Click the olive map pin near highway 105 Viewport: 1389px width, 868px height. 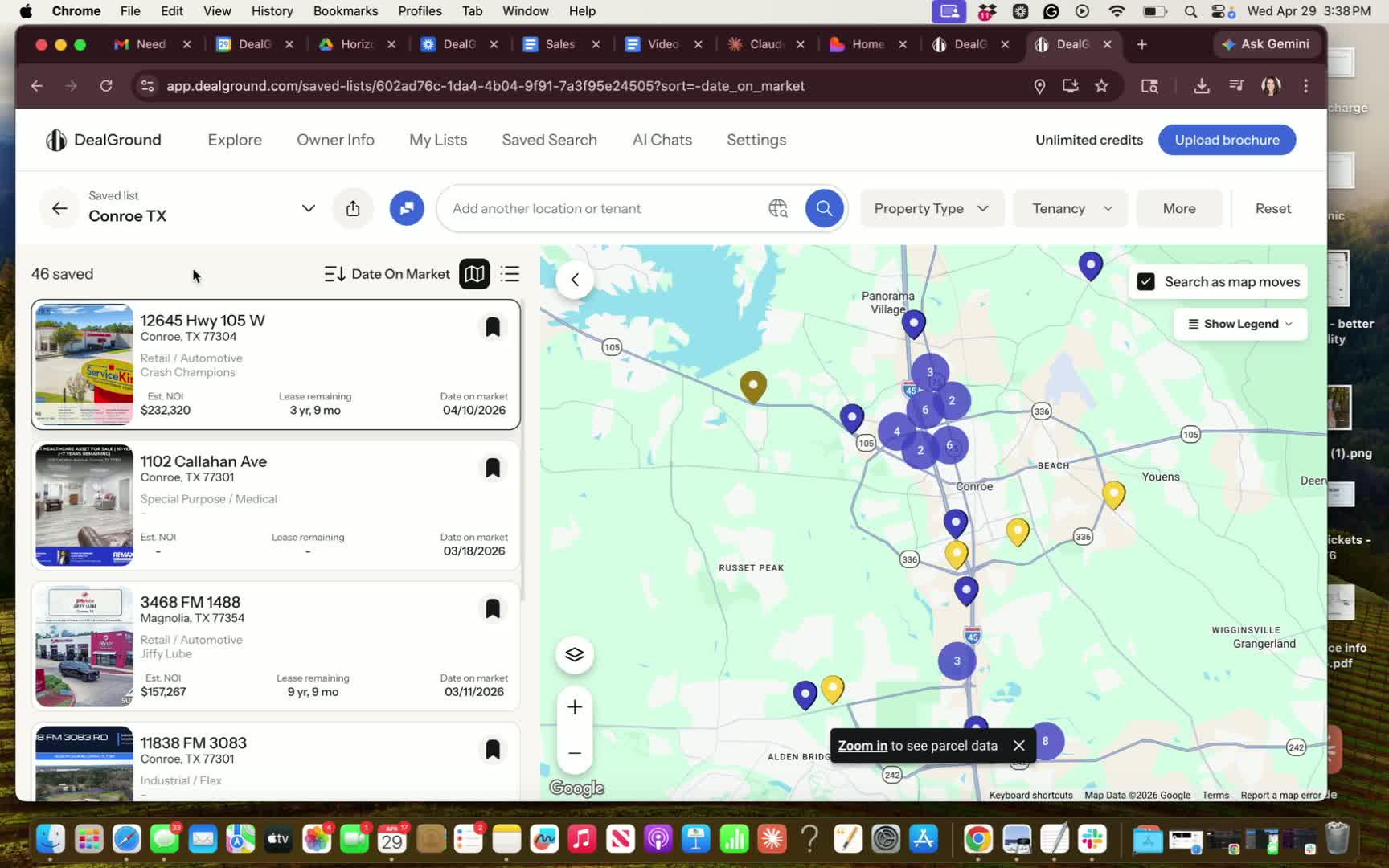pos(753,386)
